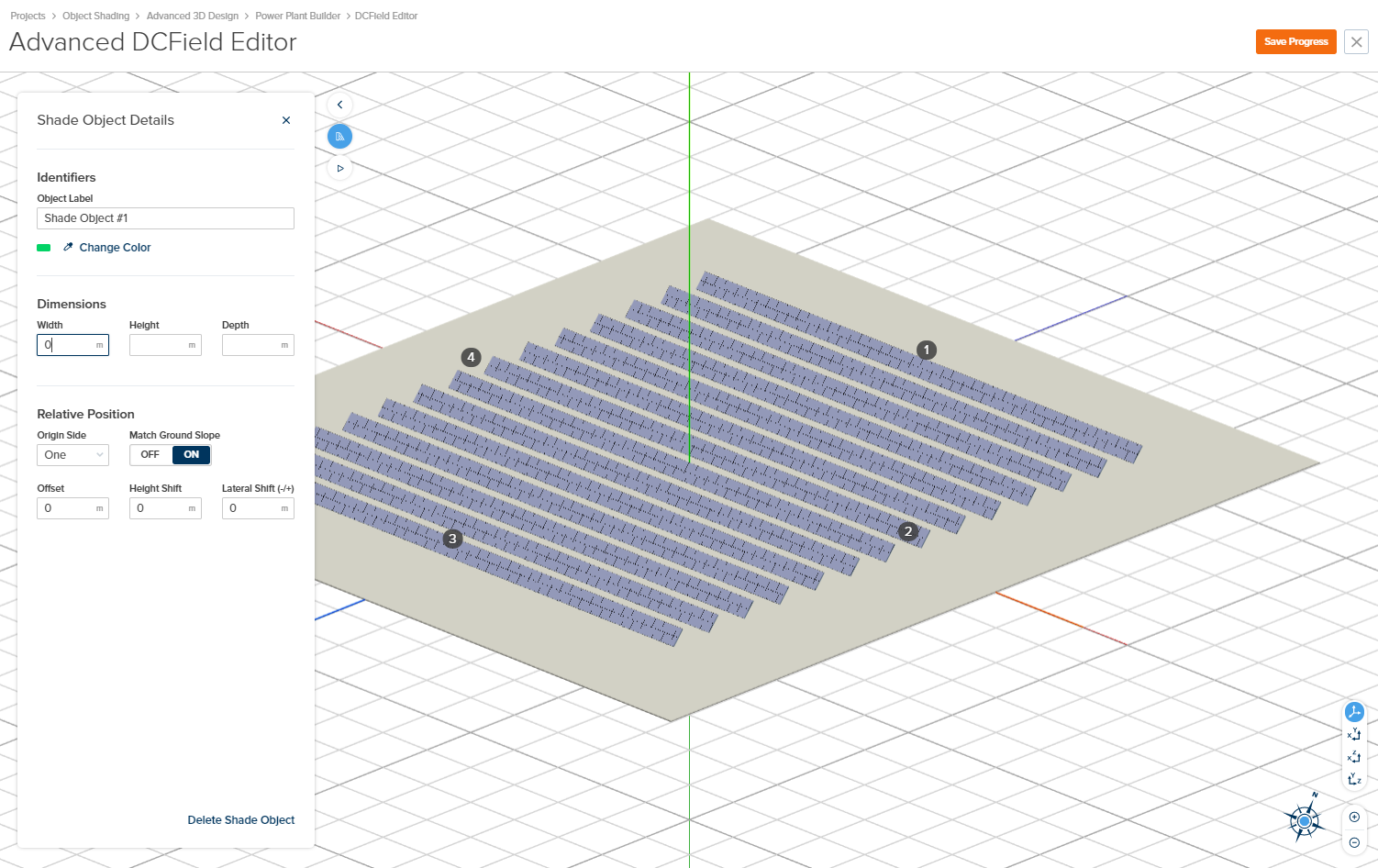
Task: Select field corner marker 1
Action: point(927,350)
